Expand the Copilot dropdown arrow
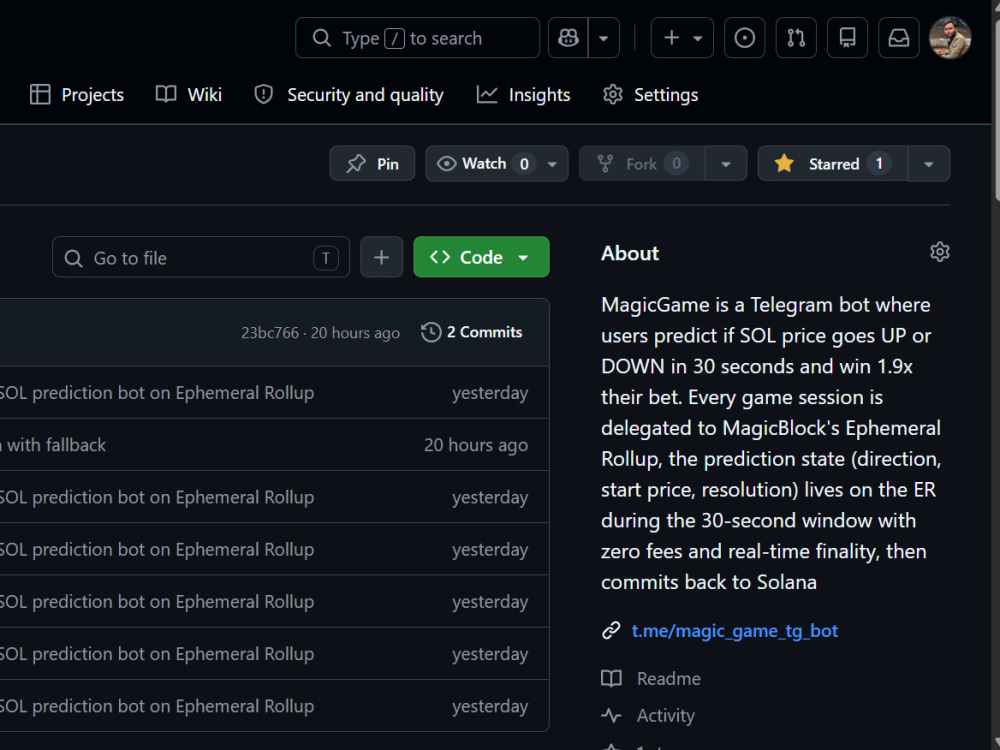The image size is (1000, 750). pos(603,38)
